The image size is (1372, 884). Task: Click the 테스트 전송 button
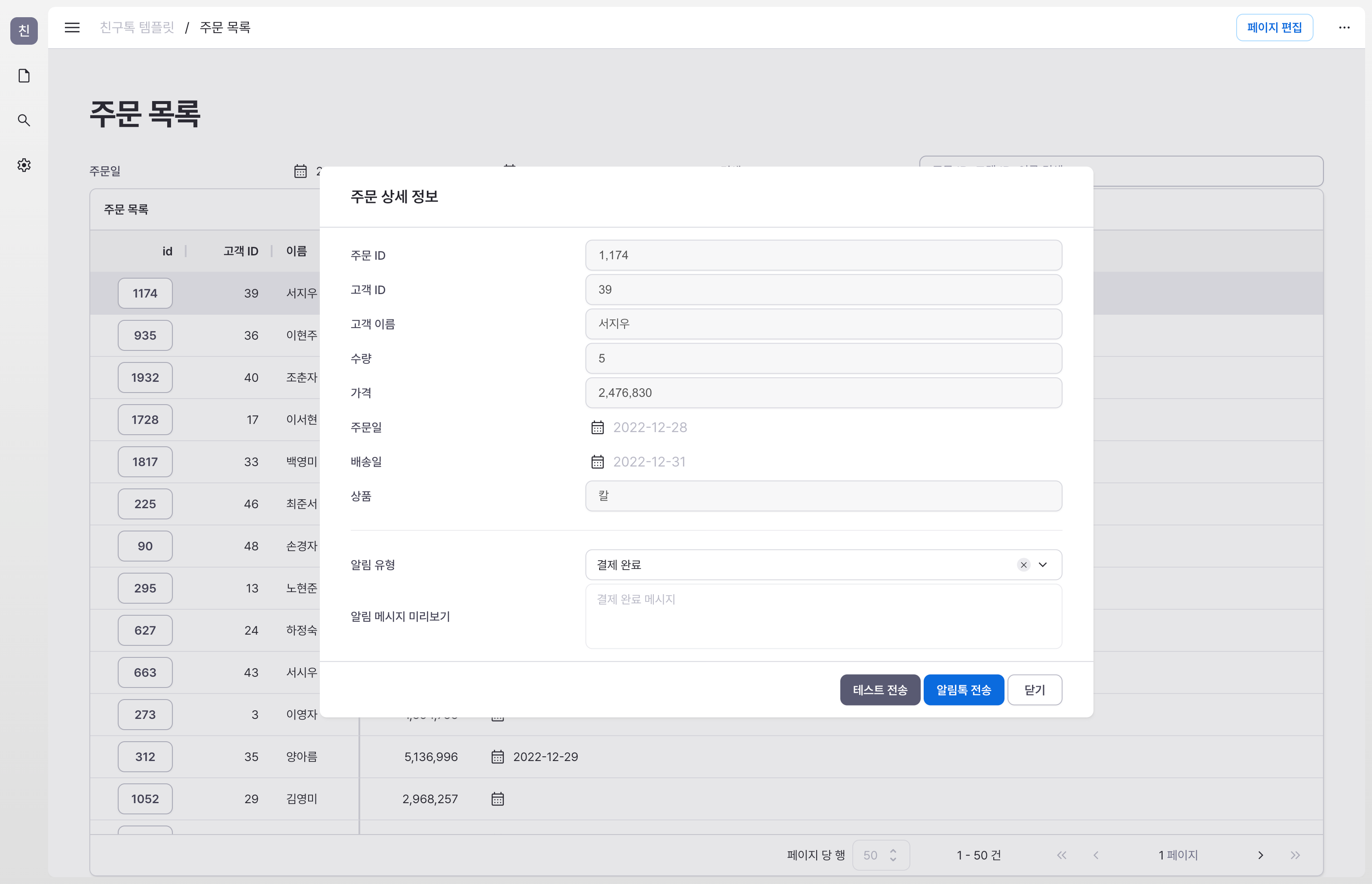click(880, 690)
